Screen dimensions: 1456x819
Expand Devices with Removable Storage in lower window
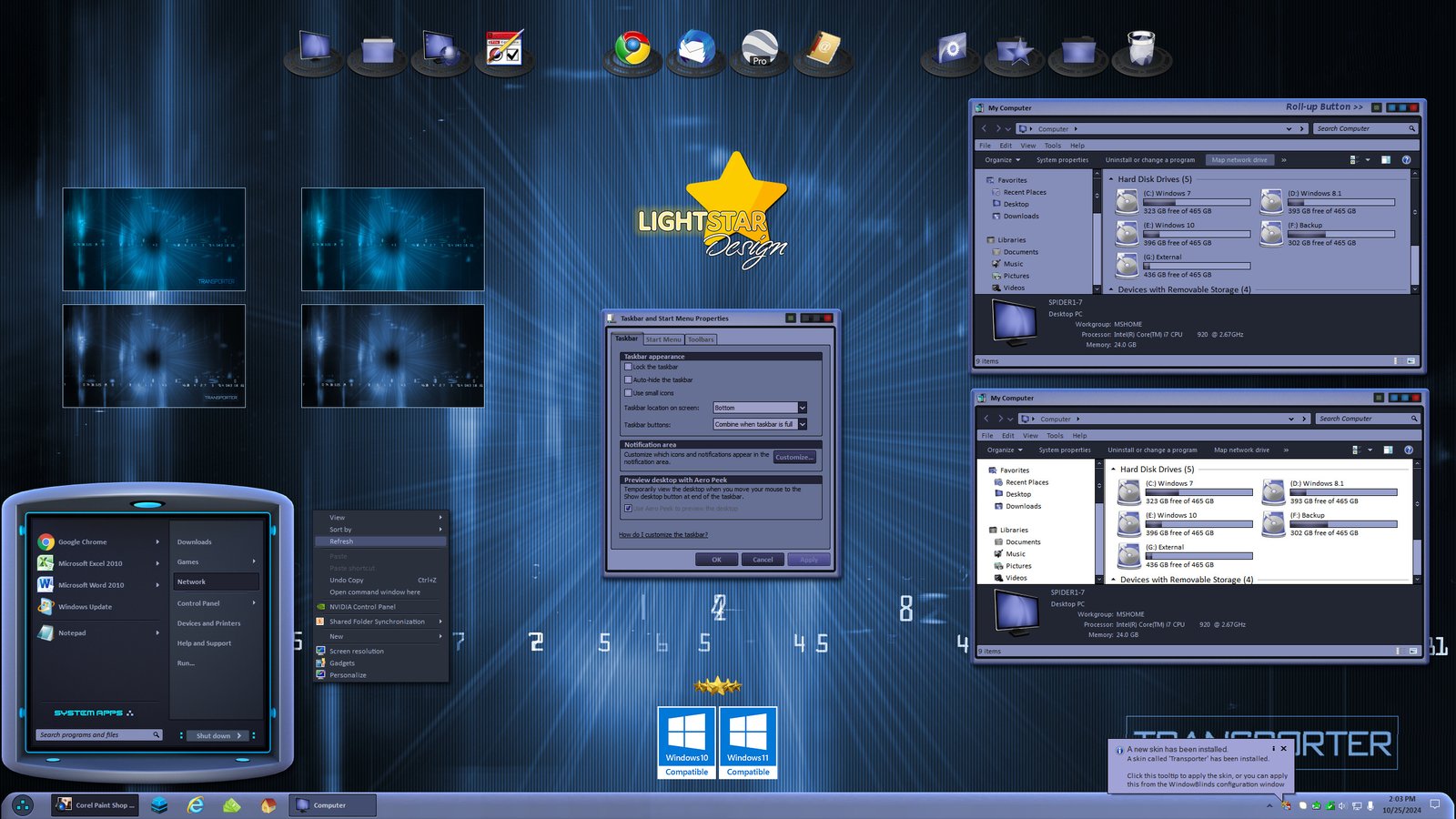pyautogui.click(x=1113, y=580)
